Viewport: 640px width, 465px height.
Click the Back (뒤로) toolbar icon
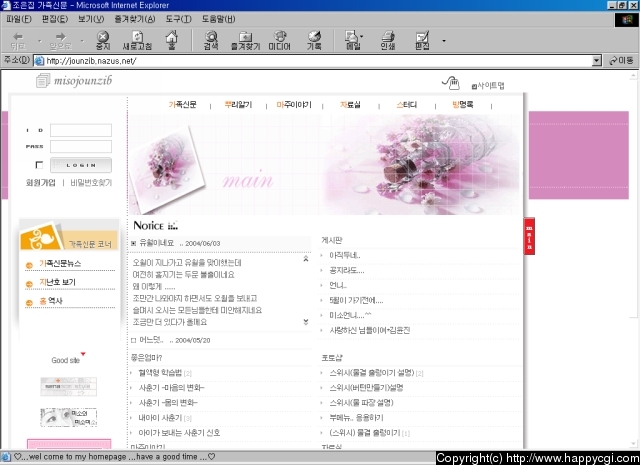[18, 40]
